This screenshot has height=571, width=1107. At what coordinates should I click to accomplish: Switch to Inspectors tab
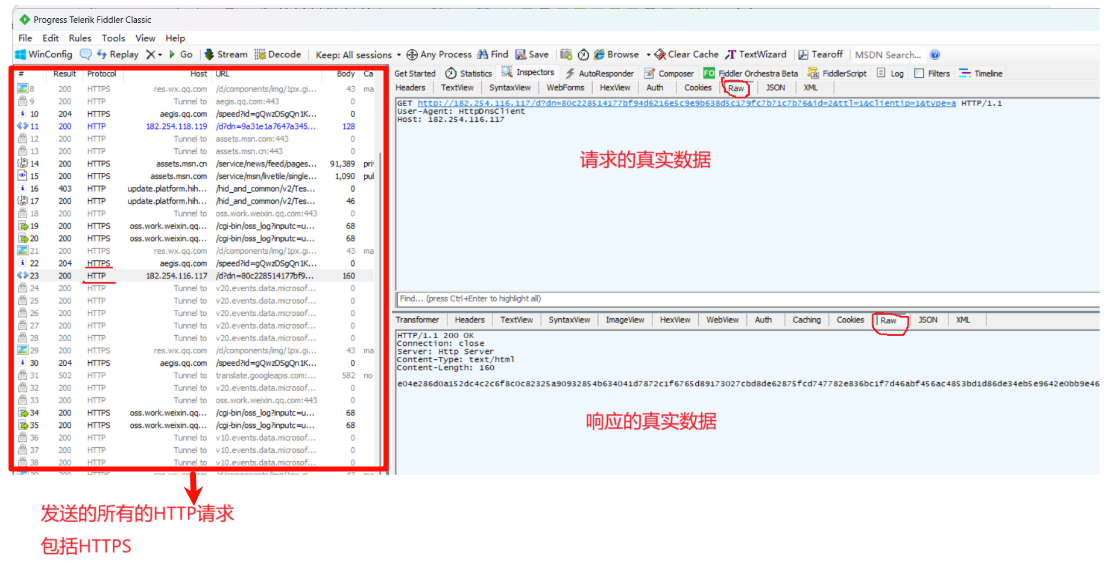click(528, 73)
